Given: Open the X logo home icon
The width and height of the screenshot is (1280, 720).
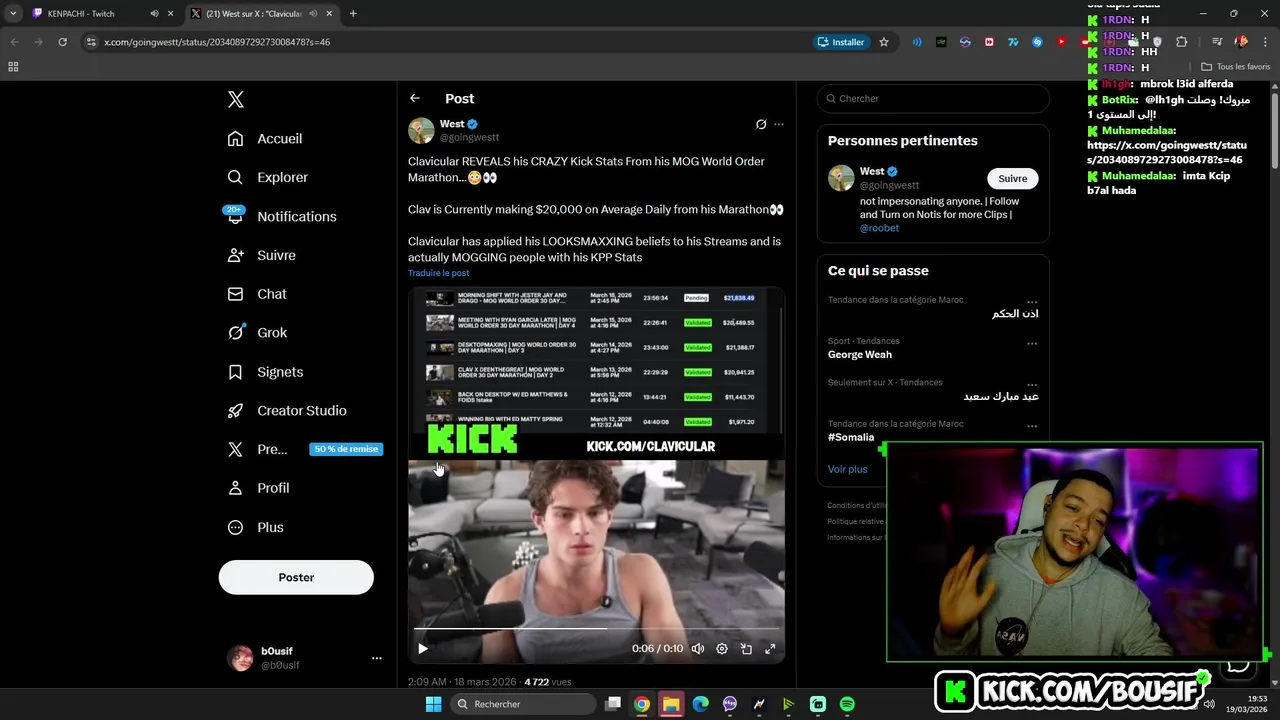Looking at the screenshot, I should 236,99.
